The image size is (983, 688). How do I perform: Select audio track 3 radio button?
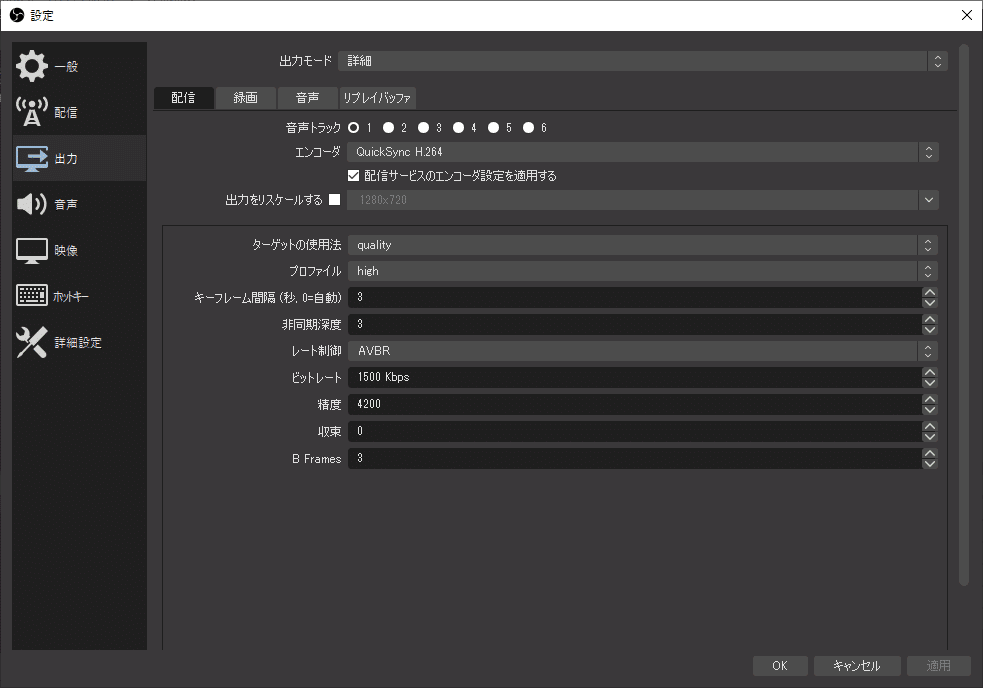point(424,127)
